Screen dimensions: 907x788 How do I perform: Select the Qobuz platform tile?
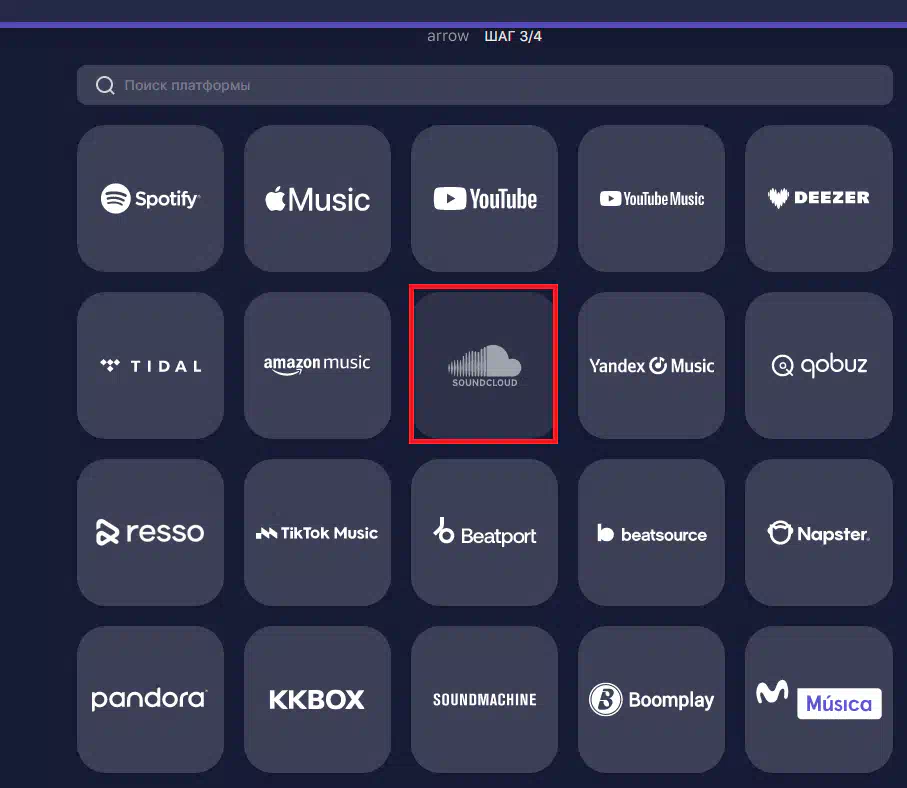click(x=818, y=366)
